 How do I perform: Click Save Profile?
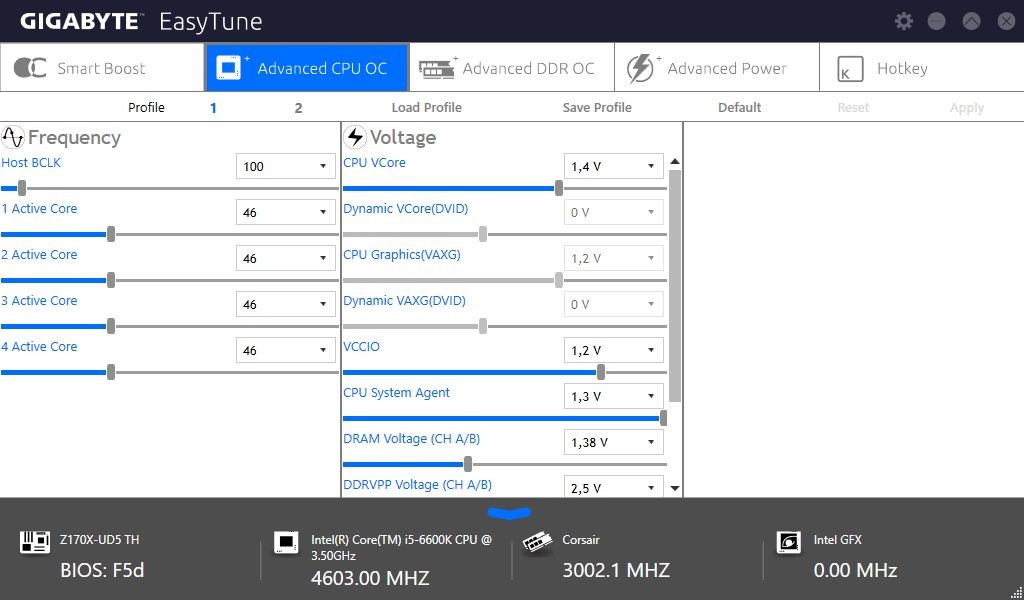coord(597,108)
